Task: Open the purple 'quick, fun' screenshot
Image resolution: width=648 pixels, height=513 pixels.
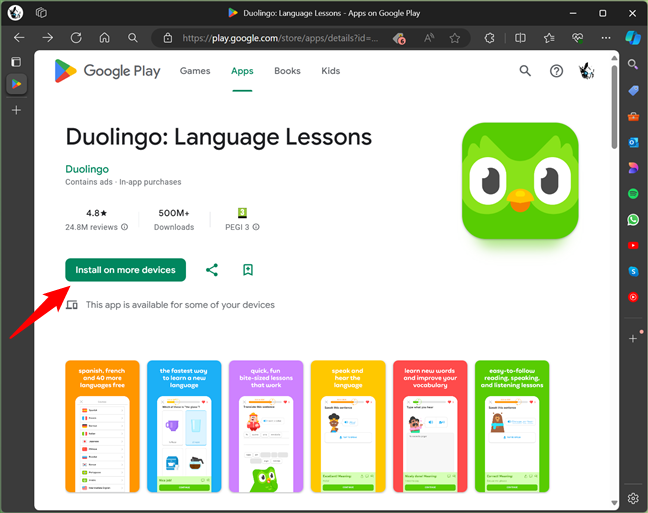Action: 266,426
